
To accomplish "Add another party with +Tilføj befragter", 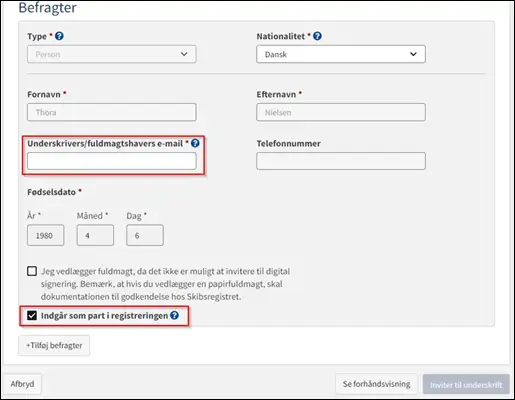I will 54,345.
